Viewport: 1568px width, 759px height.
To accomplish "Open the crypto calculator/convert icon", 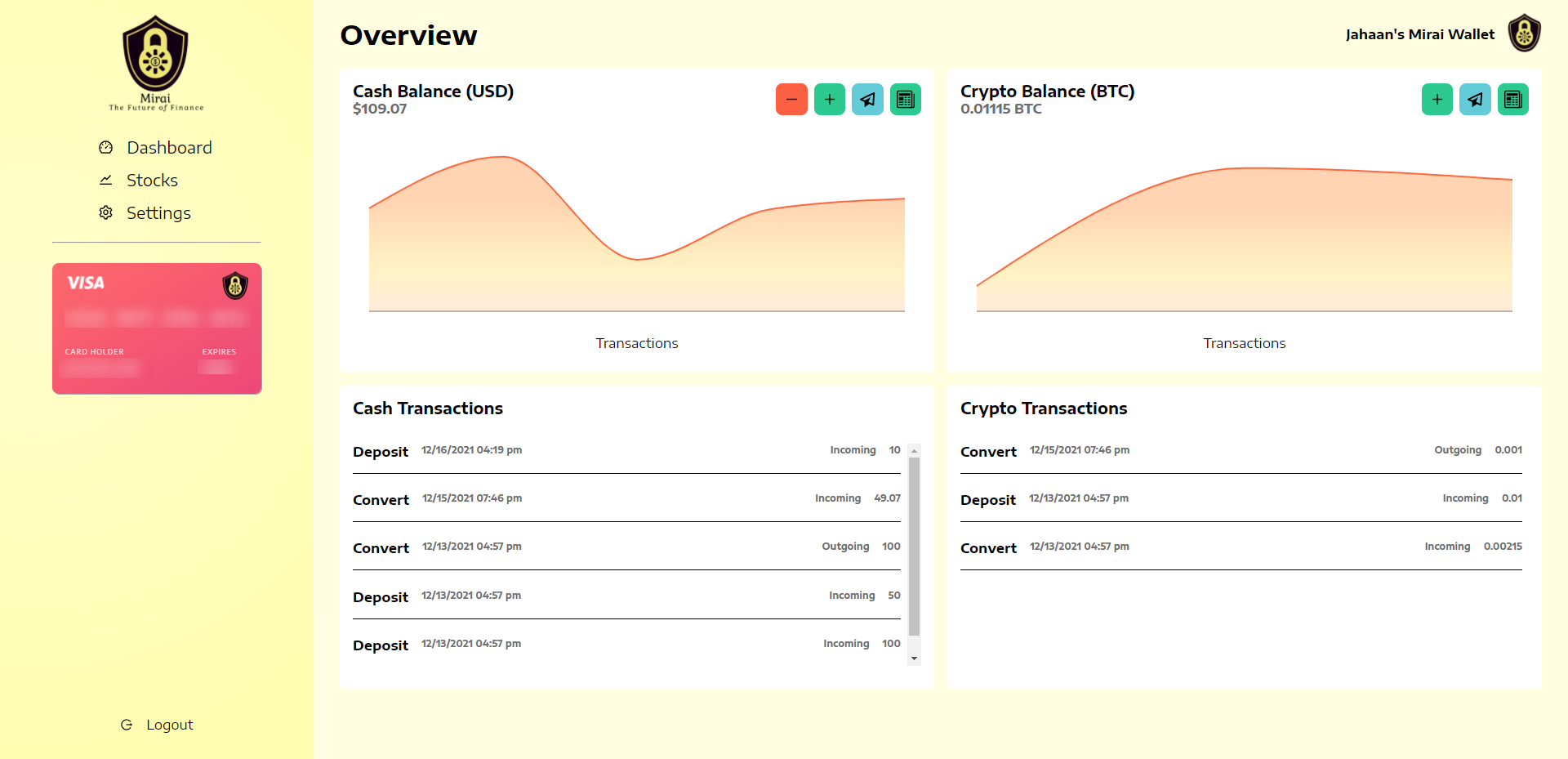I will 1513,100.
